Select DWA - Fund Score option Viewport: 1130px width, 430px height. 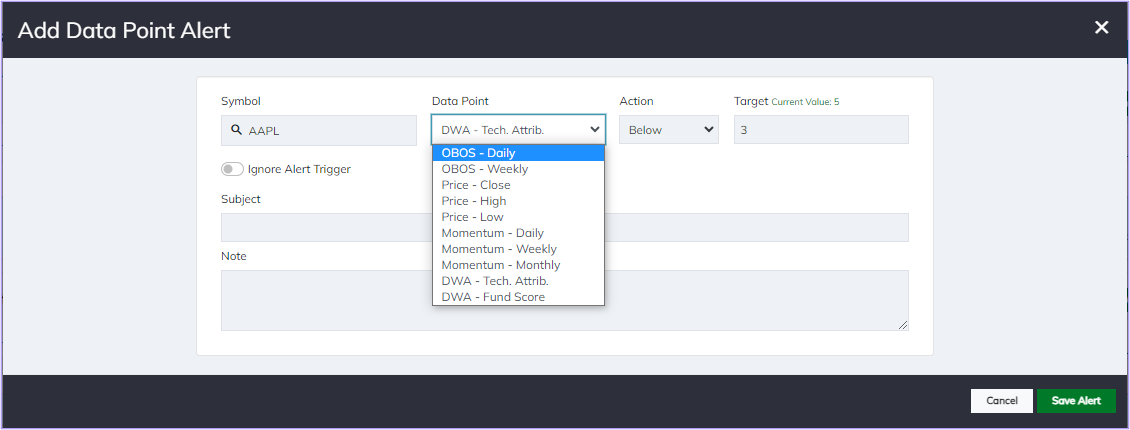[x=518, y=297]
